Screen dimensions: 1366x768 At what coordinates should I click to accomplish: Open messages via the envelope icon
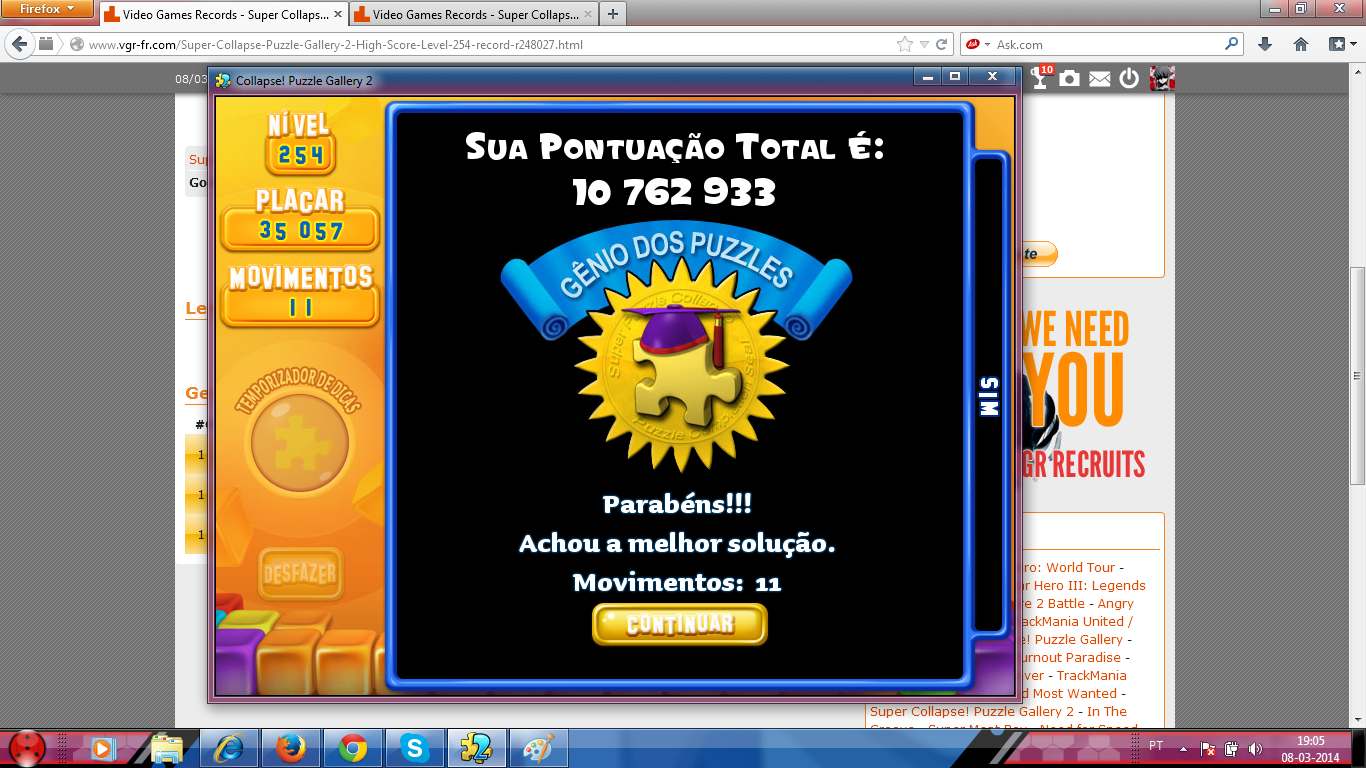pyautogui.click(x=1100, y=79)
